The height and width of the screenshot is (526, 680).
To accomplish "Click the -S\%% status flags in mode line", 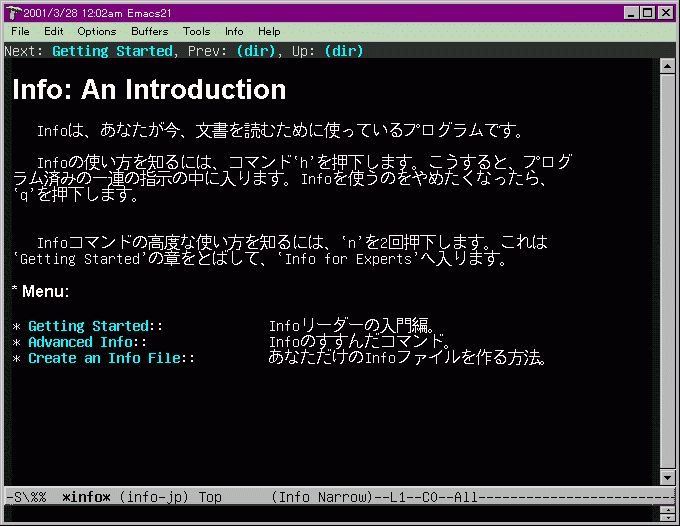I will tap(26, 497).
